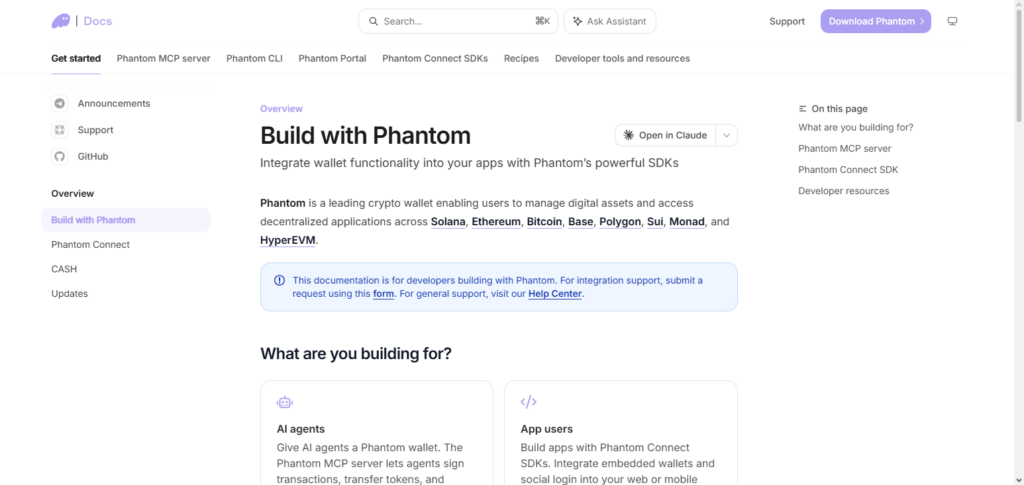1024x485 pixels.
Task: Jump to What are you building for?
Action: click(856, 127)
